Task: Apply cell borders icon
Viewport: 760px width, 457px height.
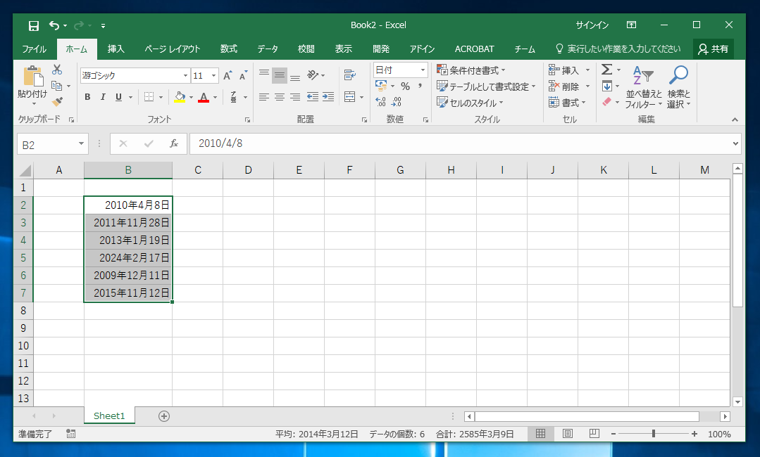Action: [x=149, y=97]
